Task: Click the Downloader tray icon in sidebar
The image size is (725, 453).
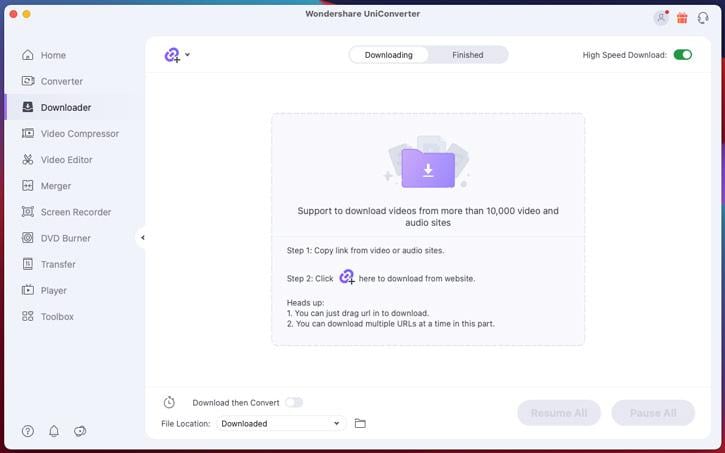Action: coord(28,107)
